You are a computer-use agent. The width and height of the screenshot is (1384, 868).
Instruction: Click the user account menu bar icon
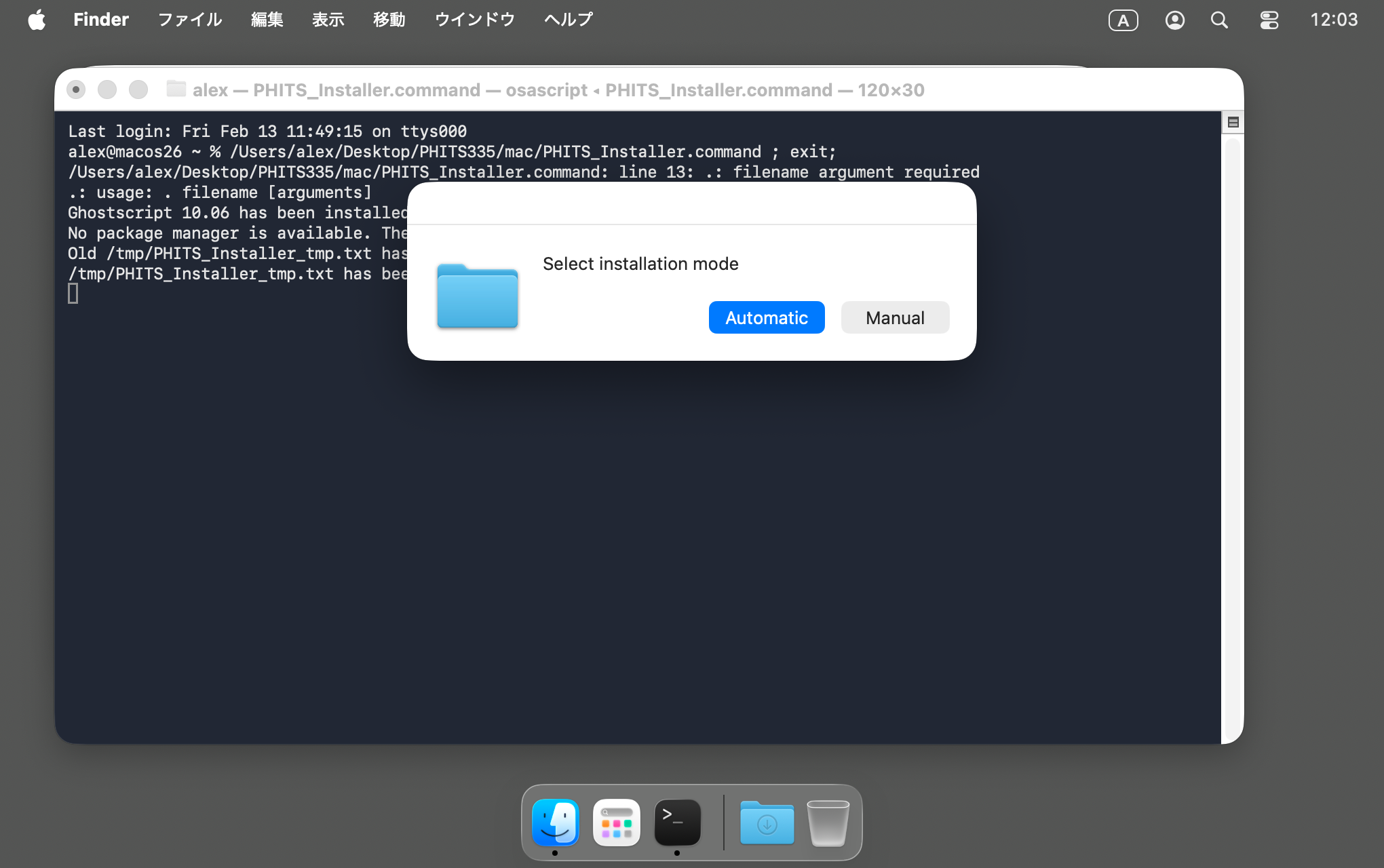[x=1174, y=20]
